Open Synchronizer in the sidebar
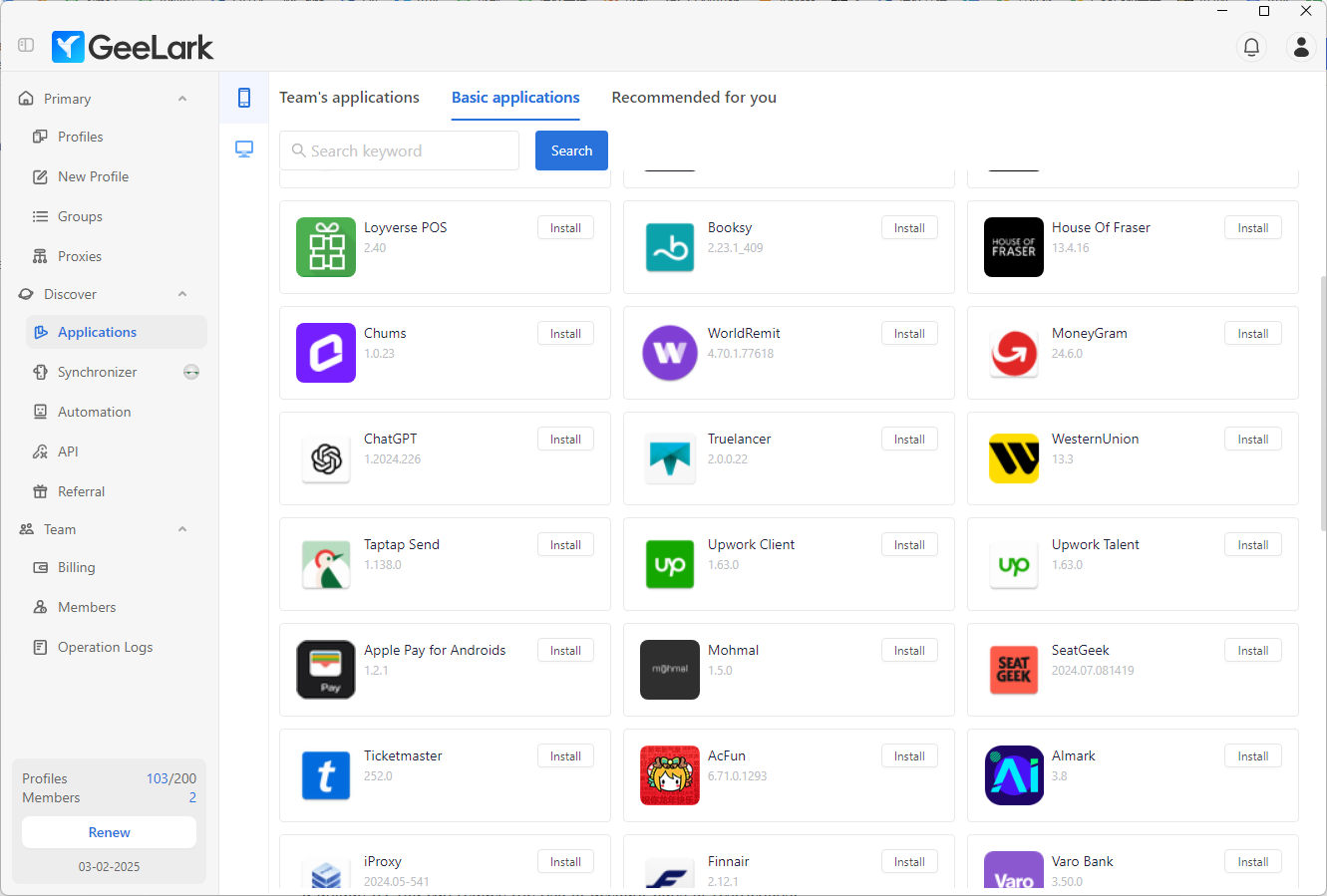 (x=117, y=372)
